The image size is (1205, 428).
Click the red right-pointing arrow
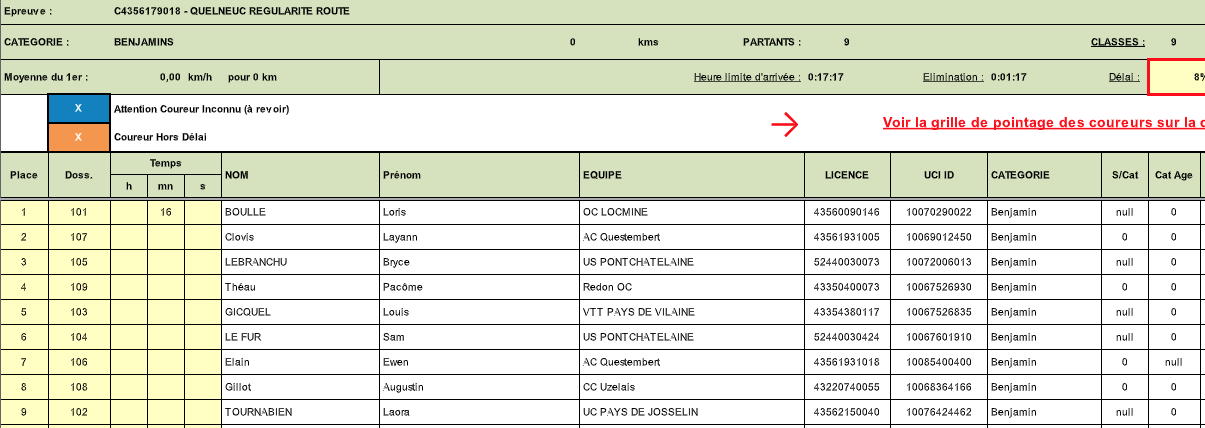pyautogui.click(x=785, y=124)
